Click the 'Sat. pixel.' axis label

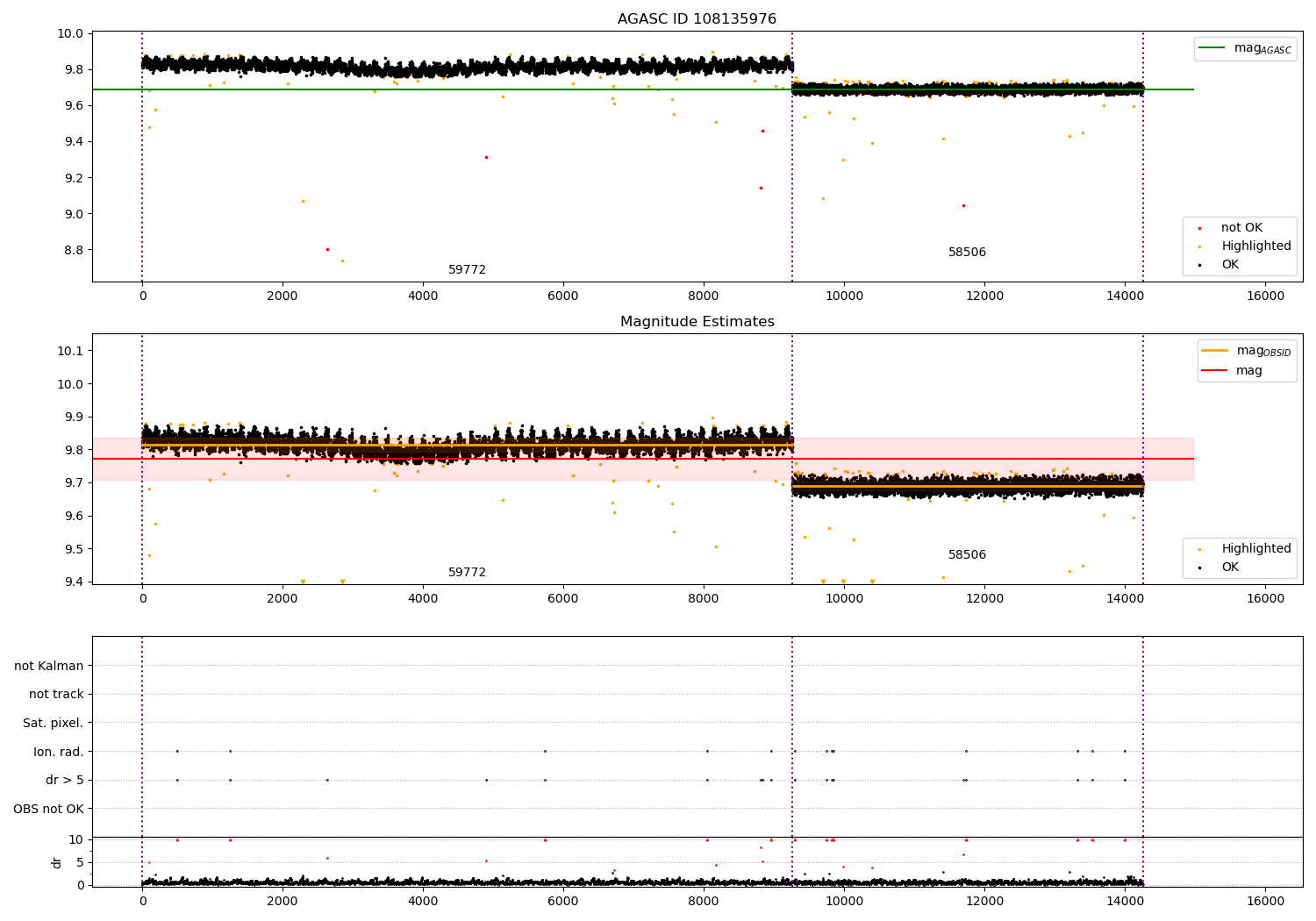[x=53, y=724]
